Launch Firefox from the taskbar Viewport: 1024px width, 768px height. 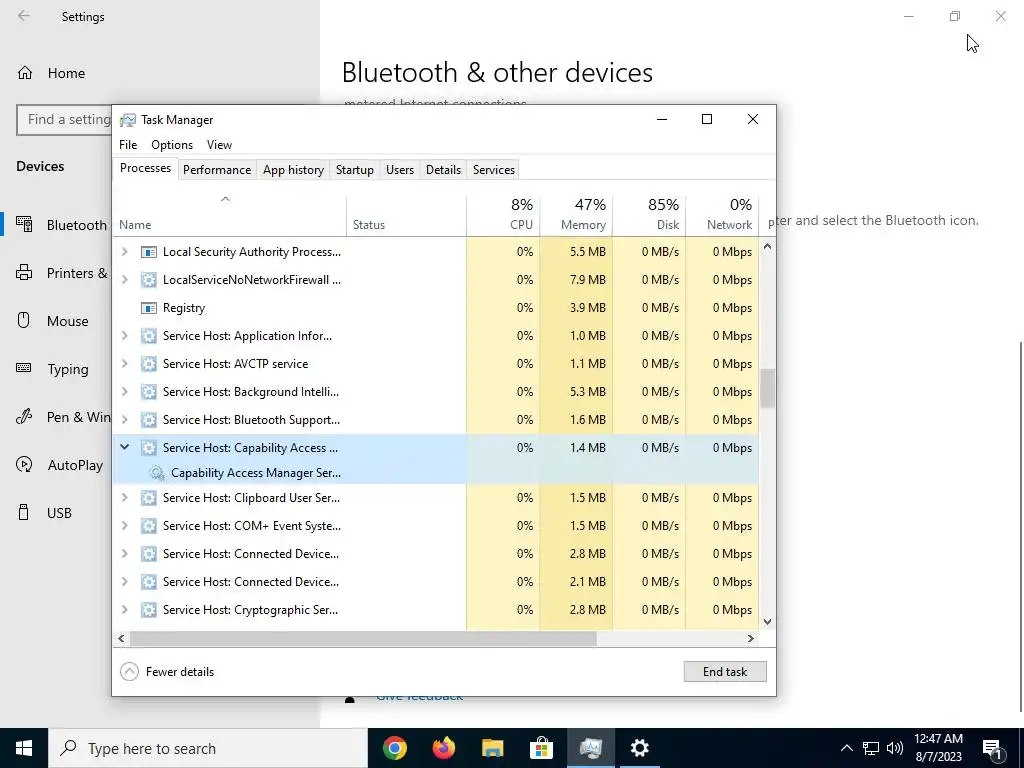tap(443, 748)
